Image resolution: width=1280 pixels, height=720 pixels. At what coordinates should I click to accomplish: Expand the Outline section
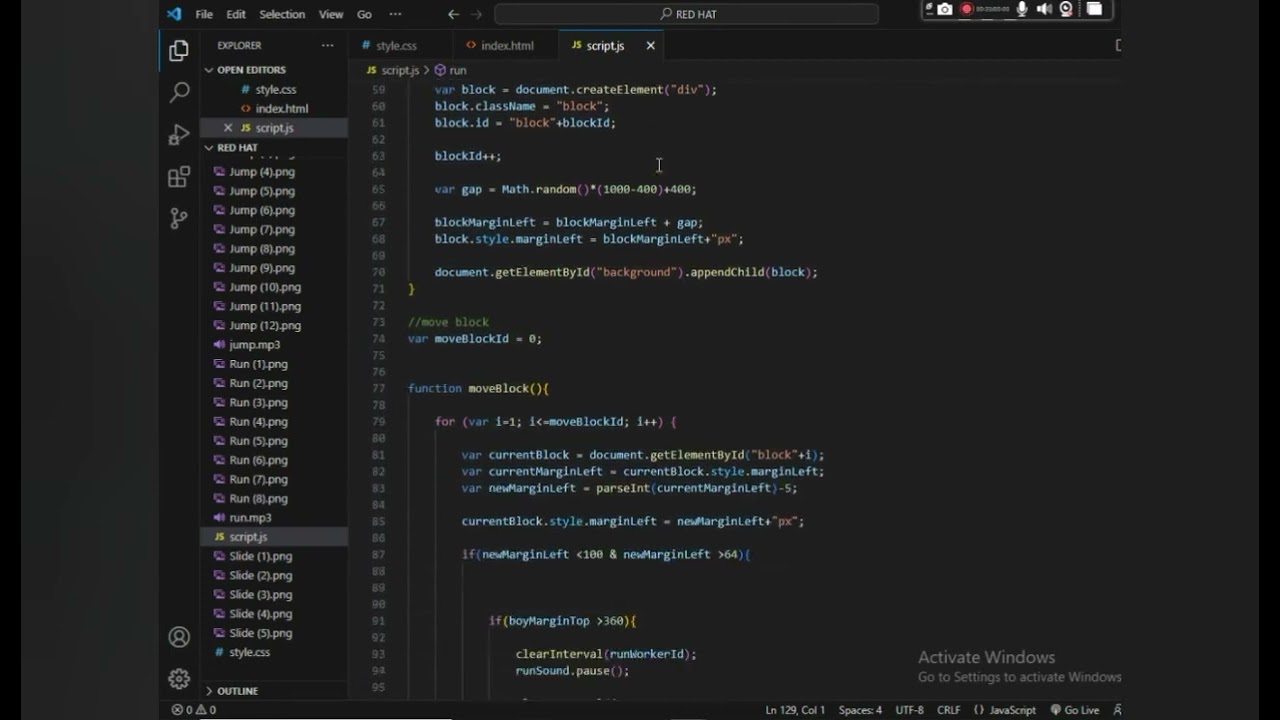coord(274,691)
